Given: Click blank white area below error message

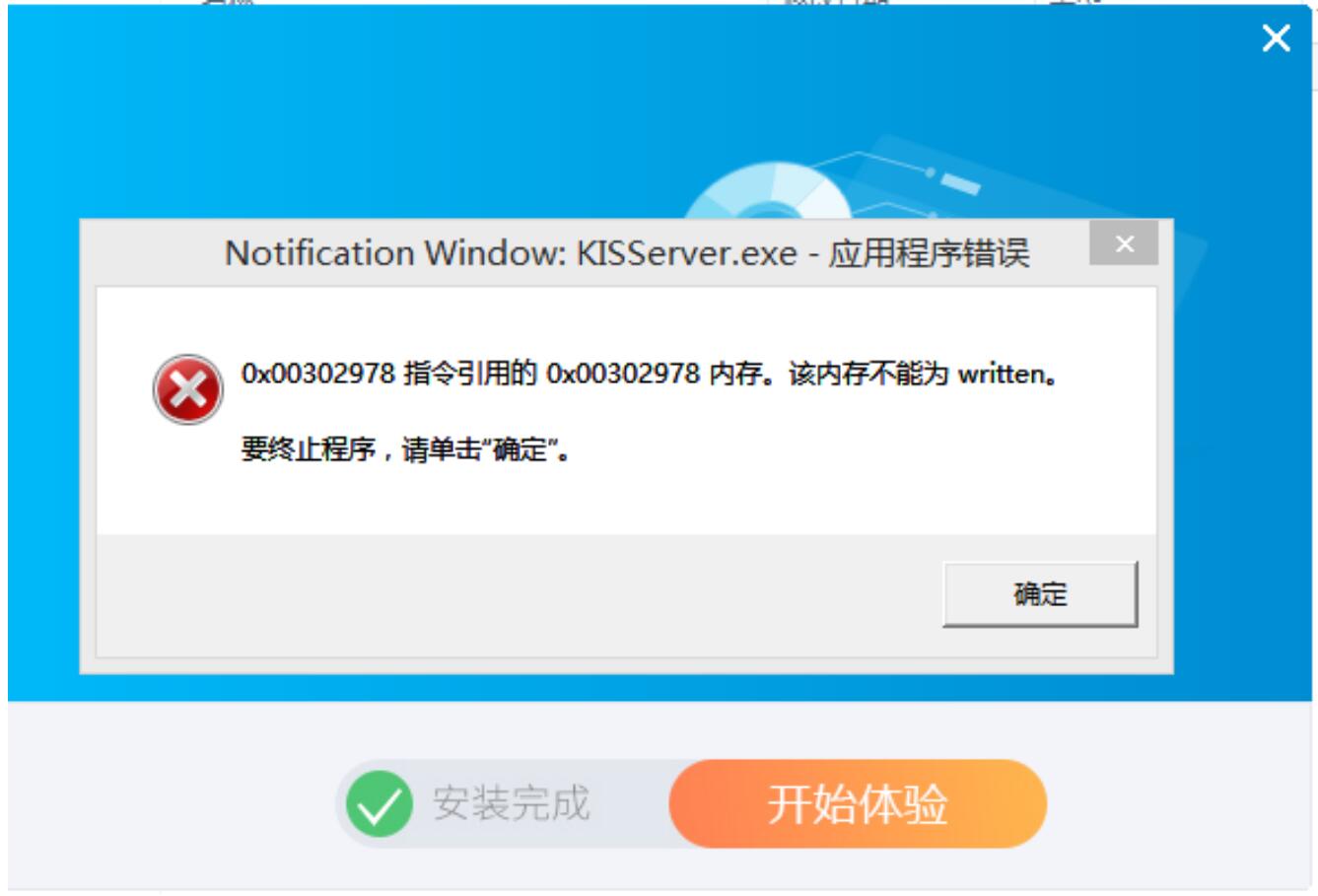Looking at the screenshot, I should click(626, 501).
